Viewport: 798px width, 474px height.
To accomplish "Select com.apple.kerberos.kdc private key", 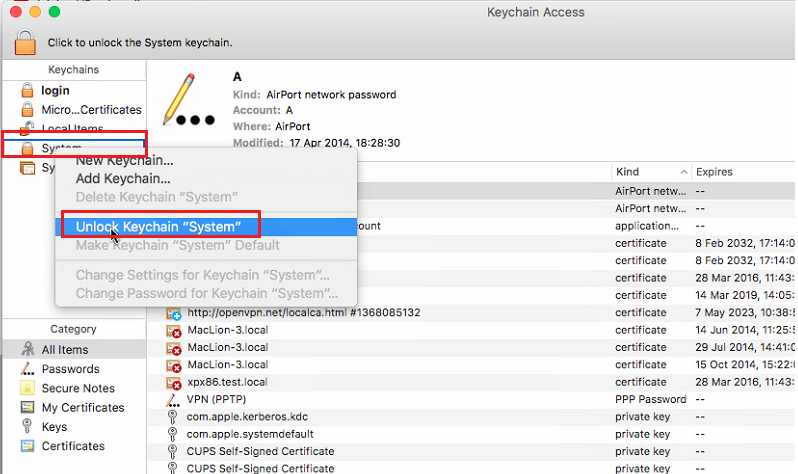I will point(471,417).
